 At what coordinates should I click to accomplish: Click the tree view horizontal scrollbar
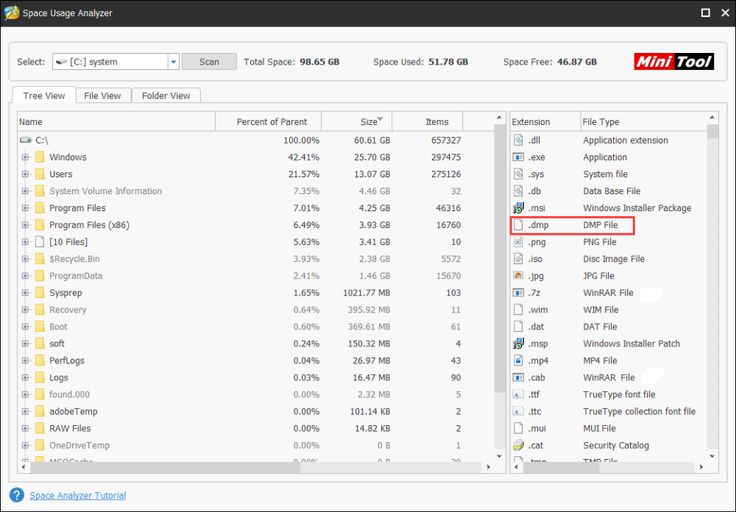pyautogui.click(x=164, y=467)
